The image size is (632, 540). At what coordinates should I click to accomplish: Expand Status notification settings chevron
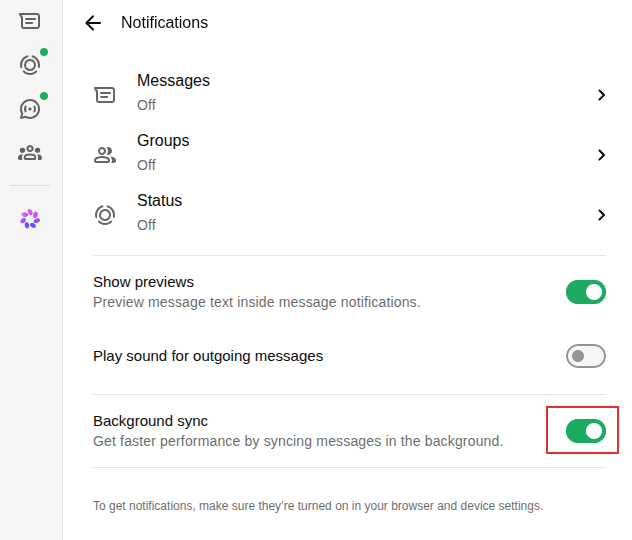coord(601,215)
